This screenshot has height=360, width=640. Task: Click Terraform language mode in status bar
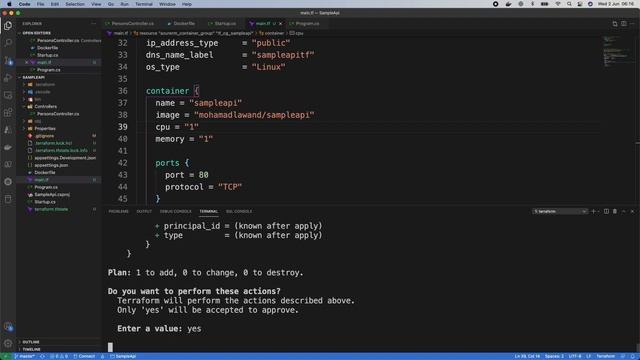(605, 356)
